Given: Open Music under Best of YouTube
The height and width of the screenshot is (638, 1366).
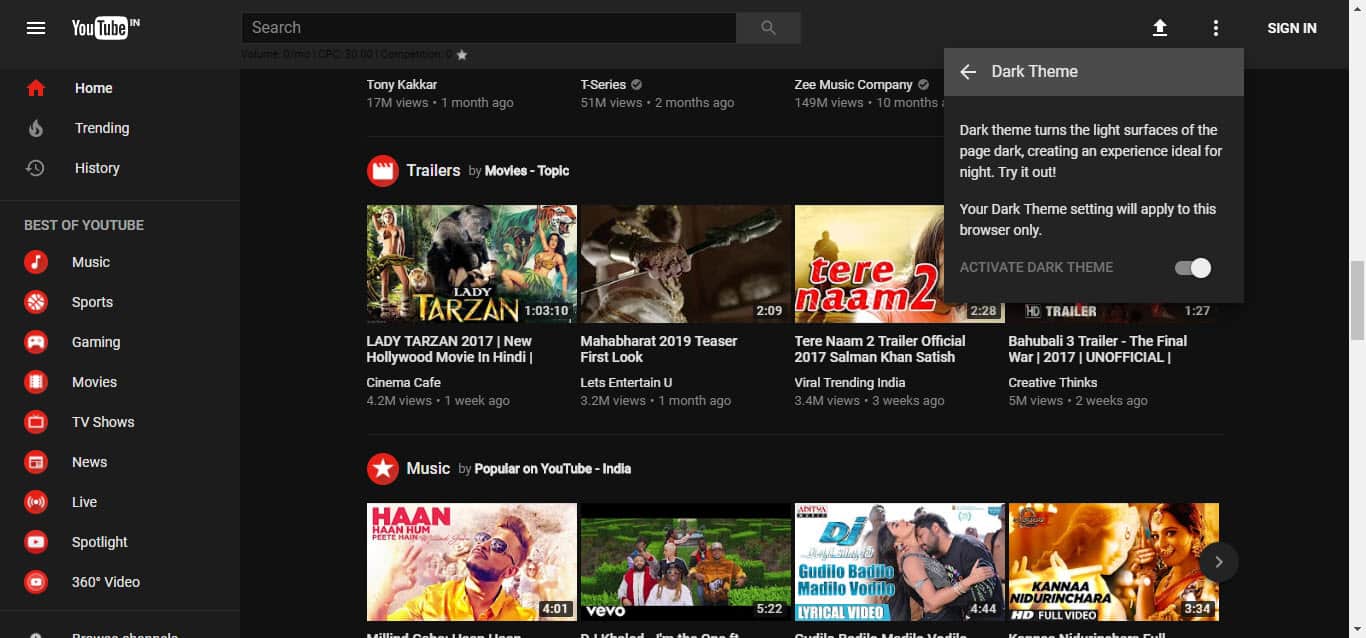Looking at the screenshot, I should (120, 262).
